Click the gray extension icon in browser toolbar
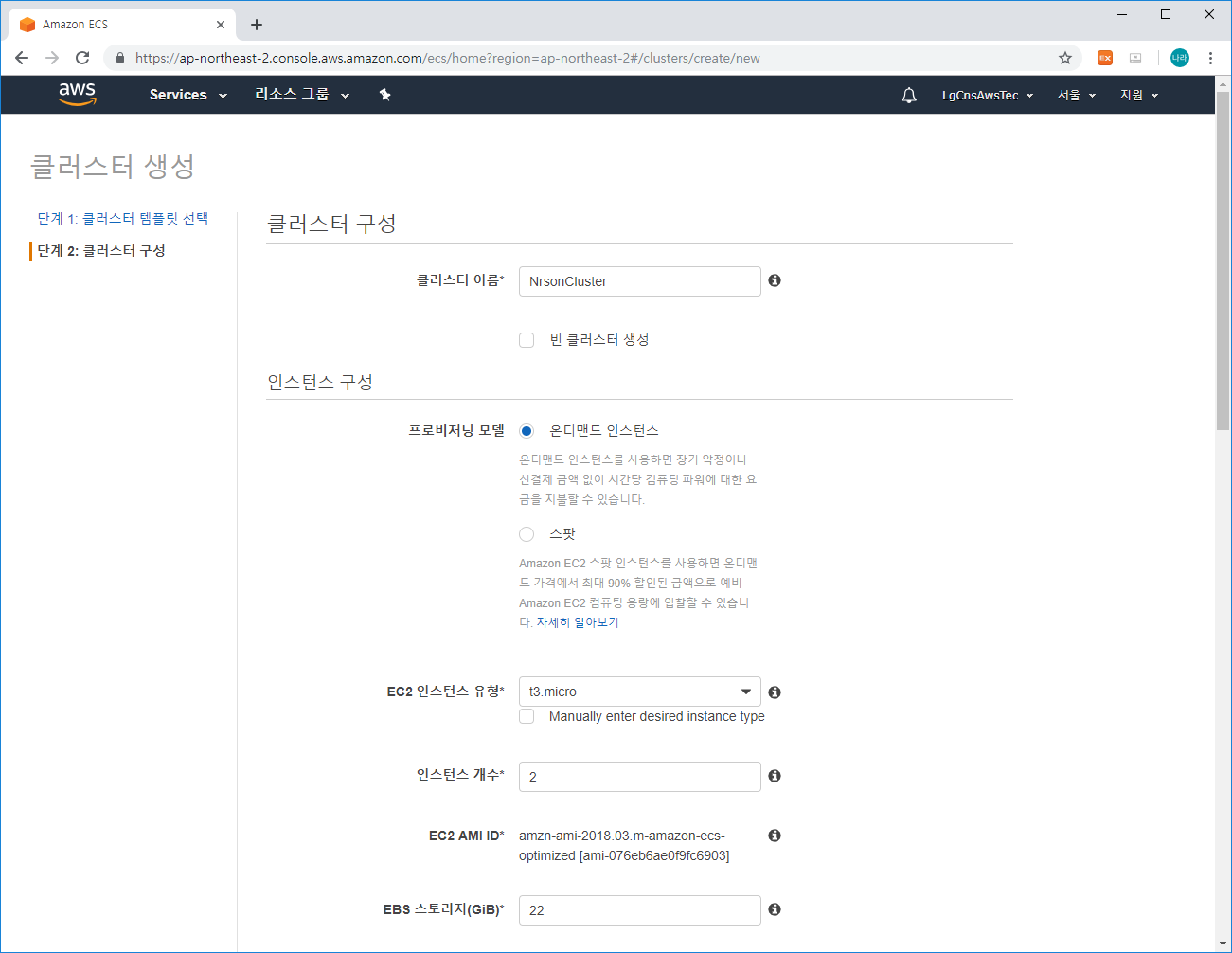 [x=1135, y=58]
